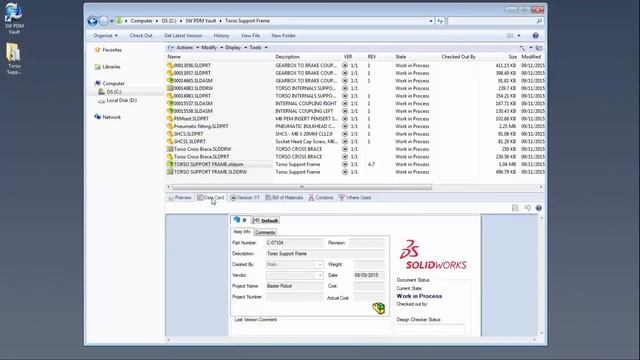Click the View File button
This screenshot has height=360, width=640.
(250, 36)
